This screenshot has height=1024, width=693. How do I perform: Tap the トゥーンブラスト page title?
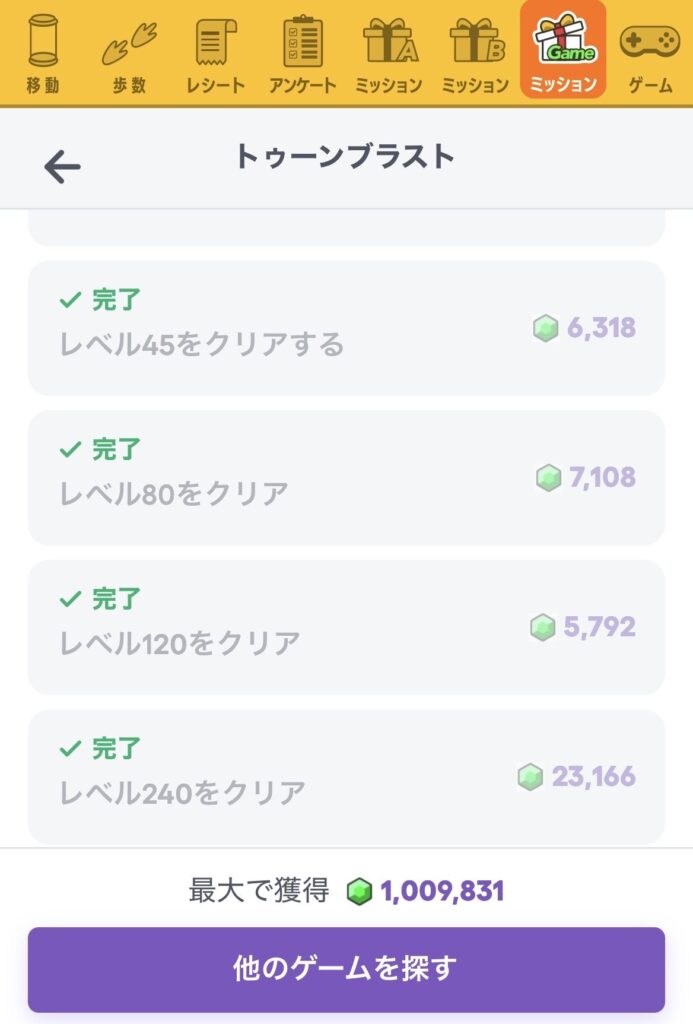[344, 157]
